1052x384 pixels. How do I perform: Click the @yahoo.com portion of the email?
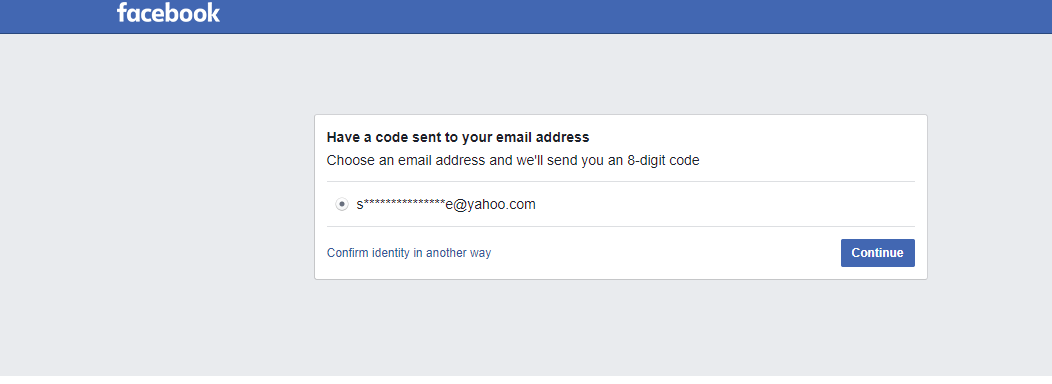click(x=495, y=204)
